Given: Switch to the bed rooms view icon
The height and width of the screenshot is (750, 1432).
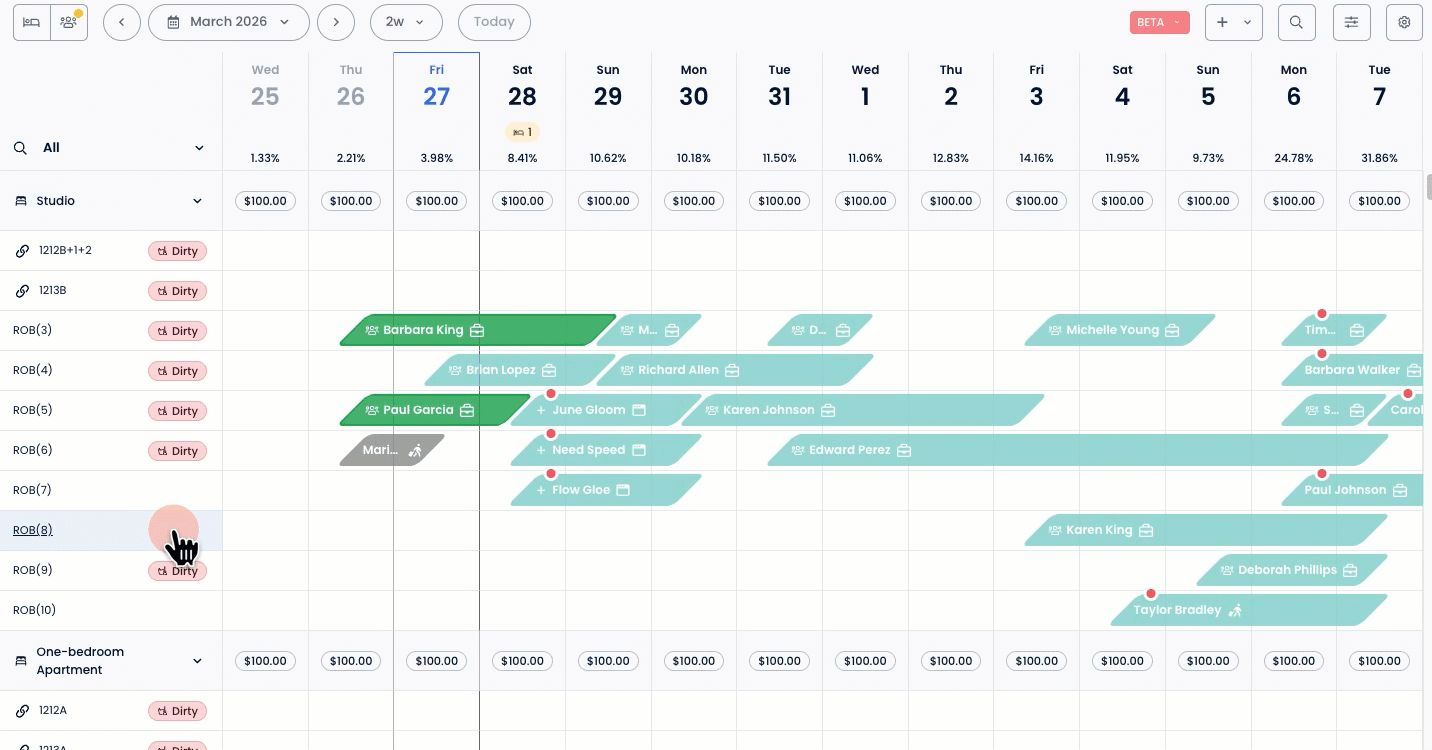Looking at the screenshot, I should pyautogui.click(x=32, y=22).
